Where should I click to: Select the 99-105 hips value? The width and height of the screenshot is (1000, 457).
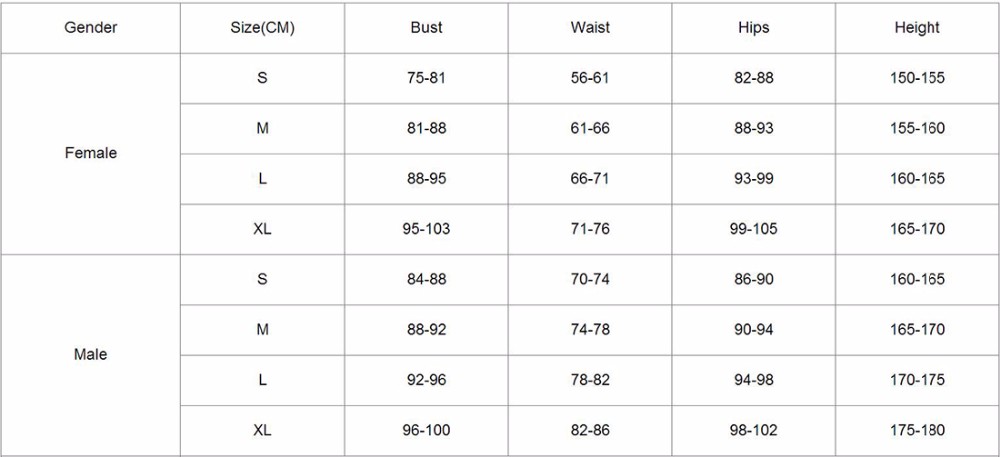point(753,229)
